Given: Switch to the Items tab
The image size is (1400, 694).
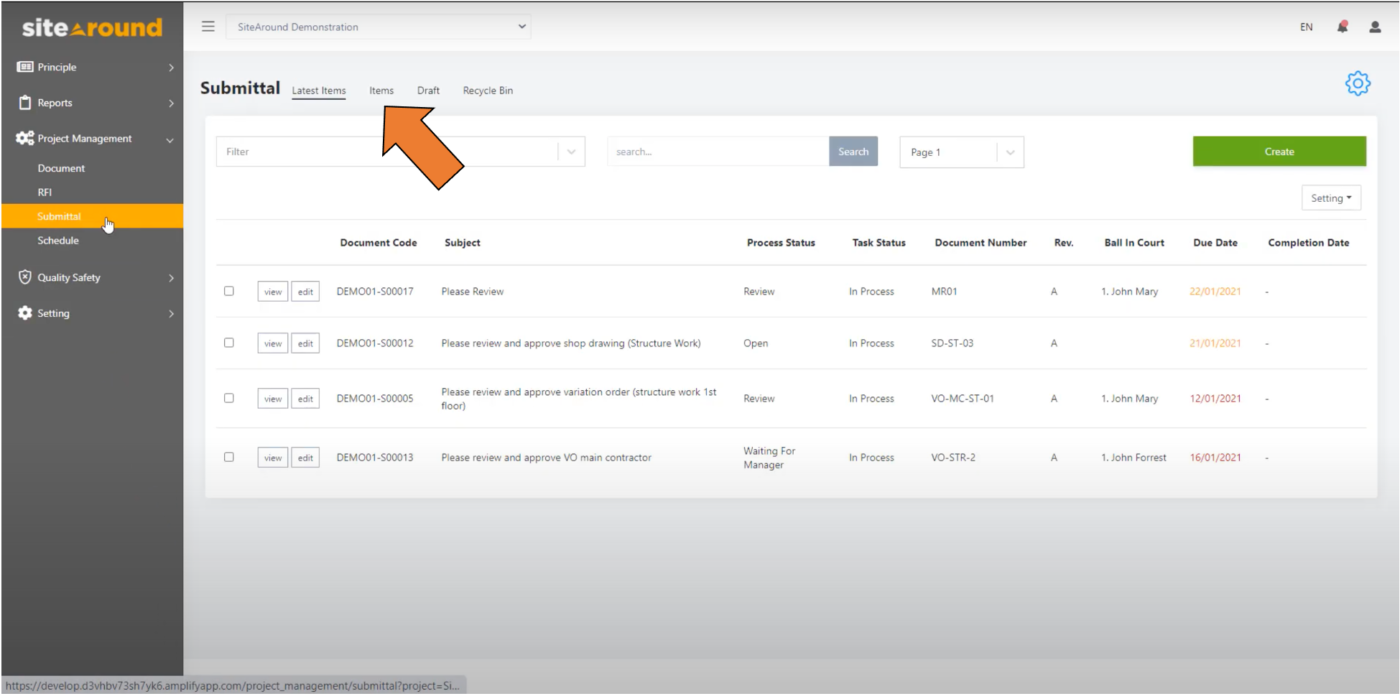Looking at the screenshot, I should click(381, 91).
